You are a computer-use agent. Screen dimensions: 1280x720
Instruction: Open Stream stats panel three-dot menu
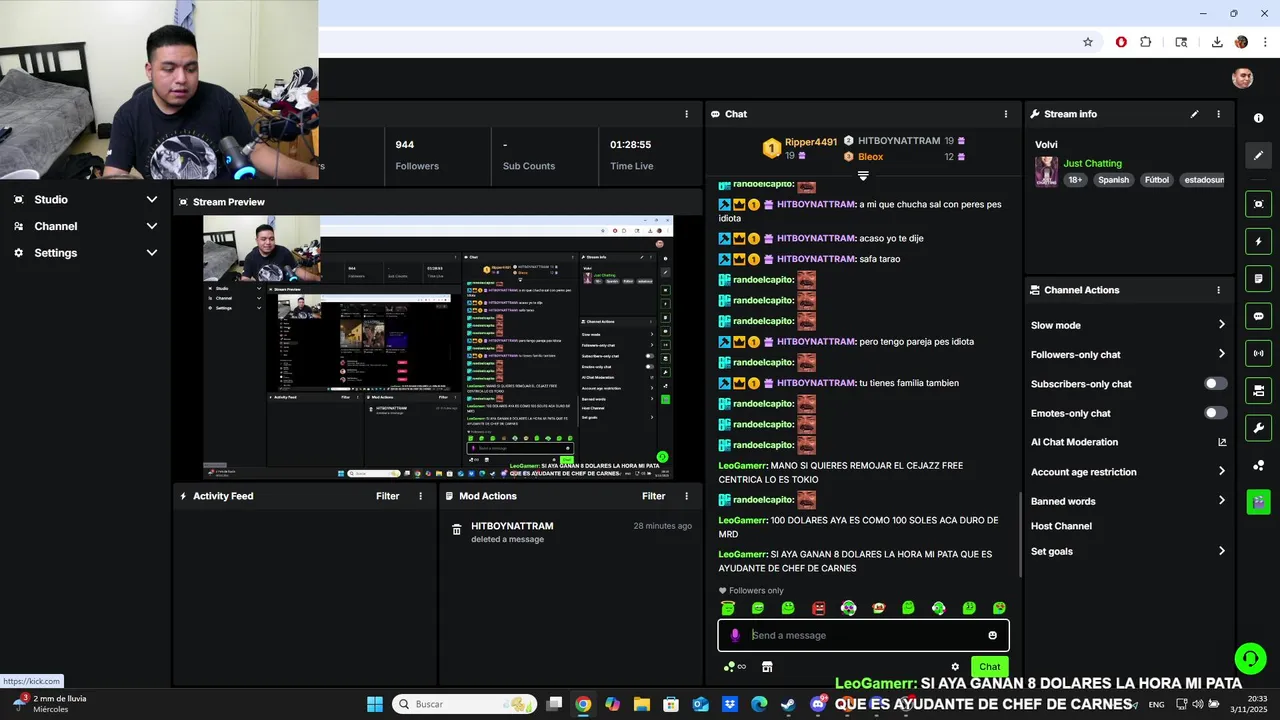point(686,114)
